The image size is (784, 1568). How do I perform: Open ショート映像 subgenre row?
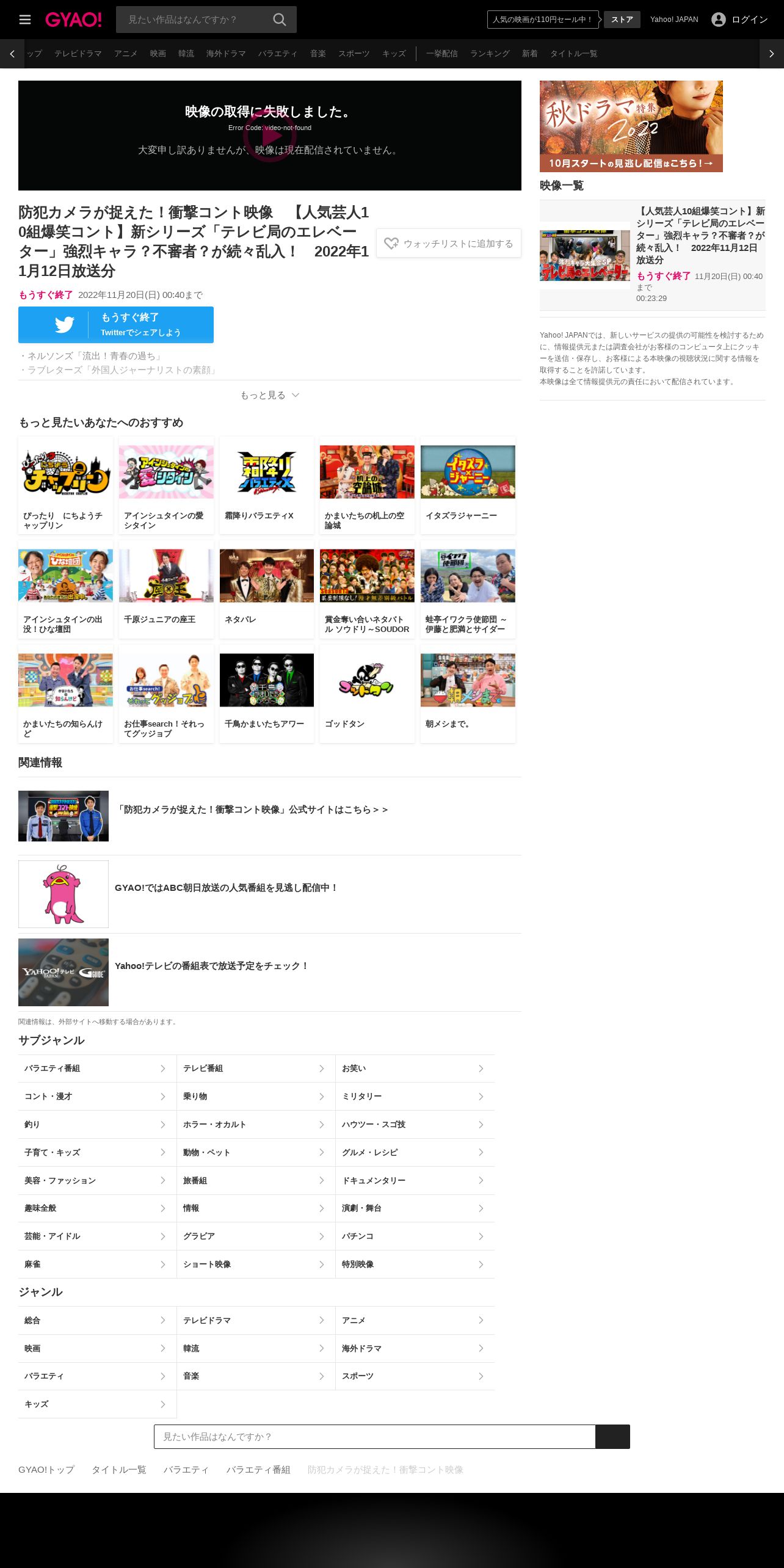tap(256, 1265)
